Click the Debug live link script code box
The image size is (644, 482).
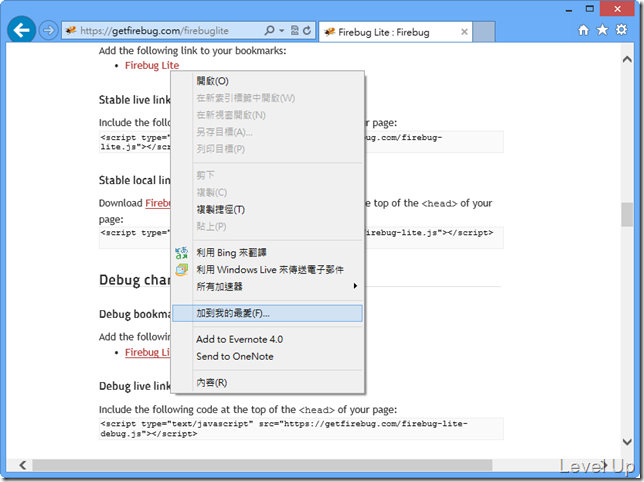[x=301, y=429]
